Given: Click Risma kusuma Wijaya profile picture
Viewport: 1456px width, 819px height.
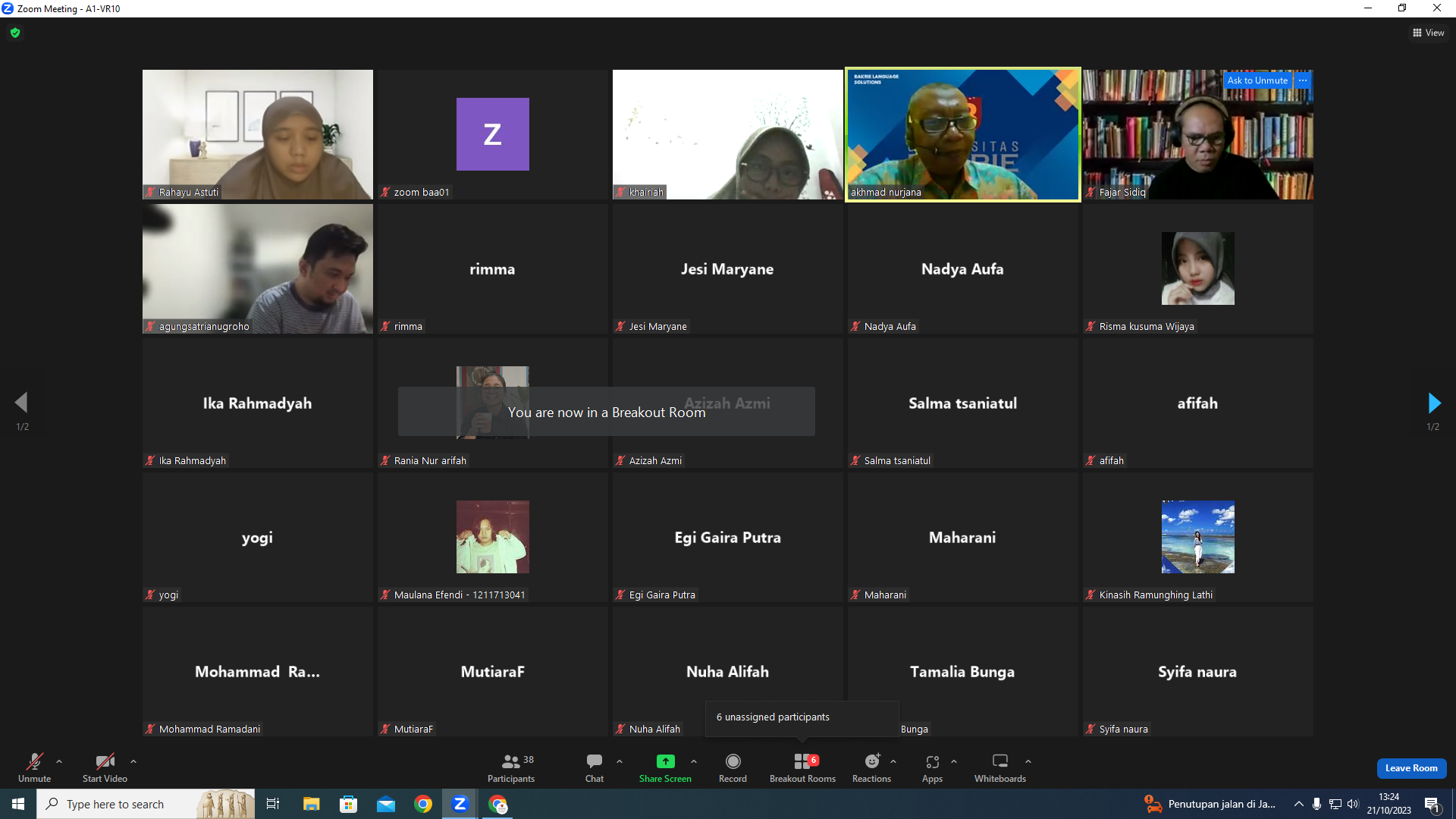Looking at the screenshot, I should [x=1198, y=268].
